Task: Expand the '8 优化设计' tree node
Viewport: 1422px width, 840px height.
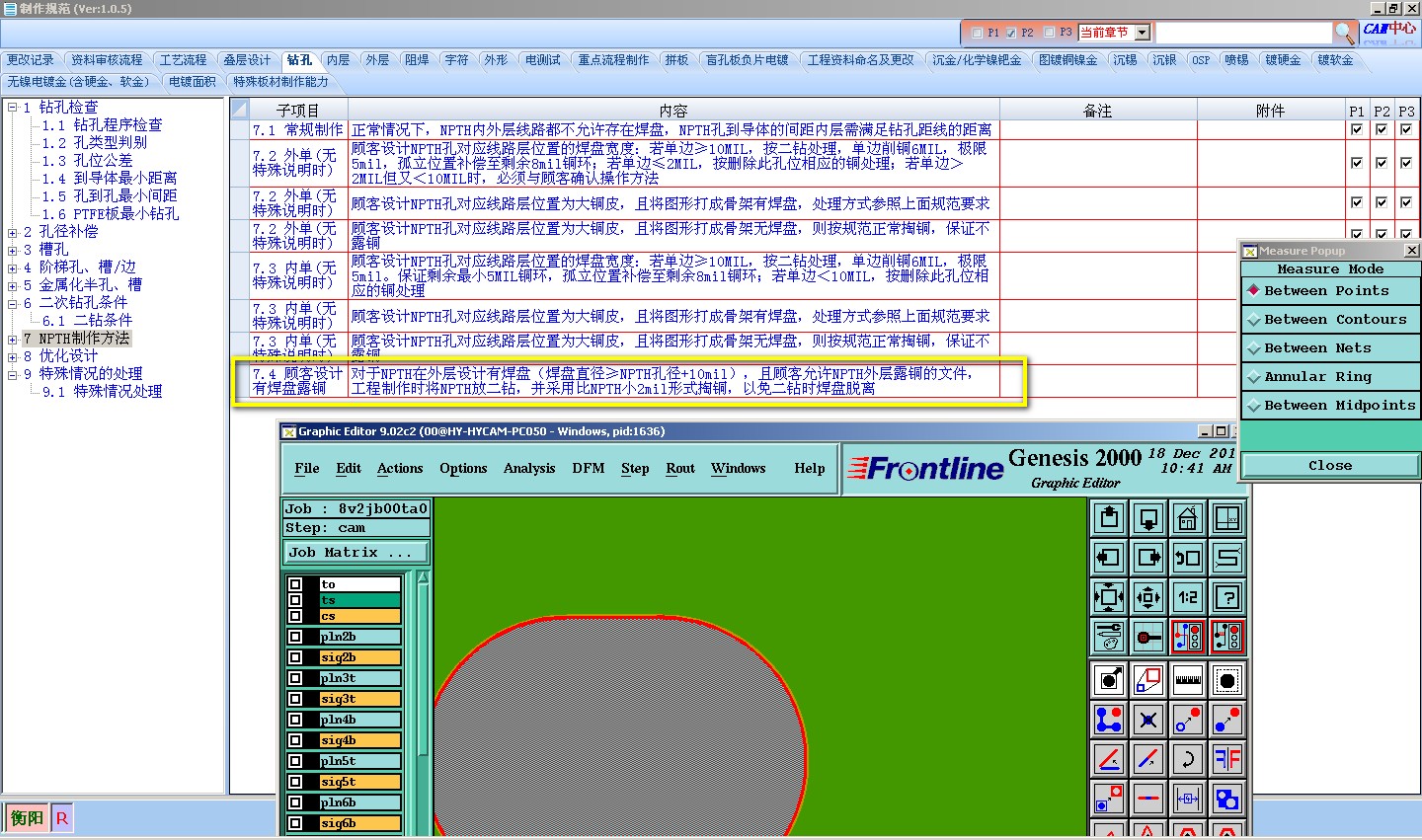Action: pyautogui.click(x=13, y=355)
